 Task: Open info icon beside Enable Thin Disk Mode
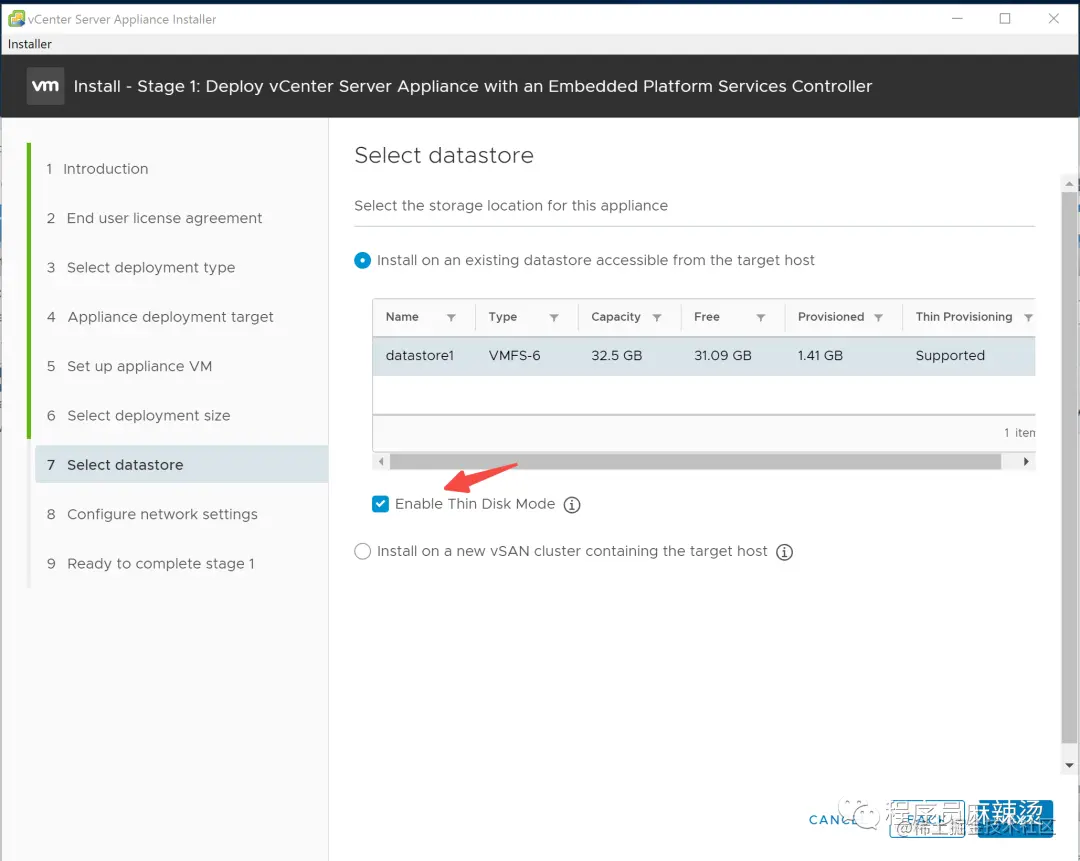point(572,505)
